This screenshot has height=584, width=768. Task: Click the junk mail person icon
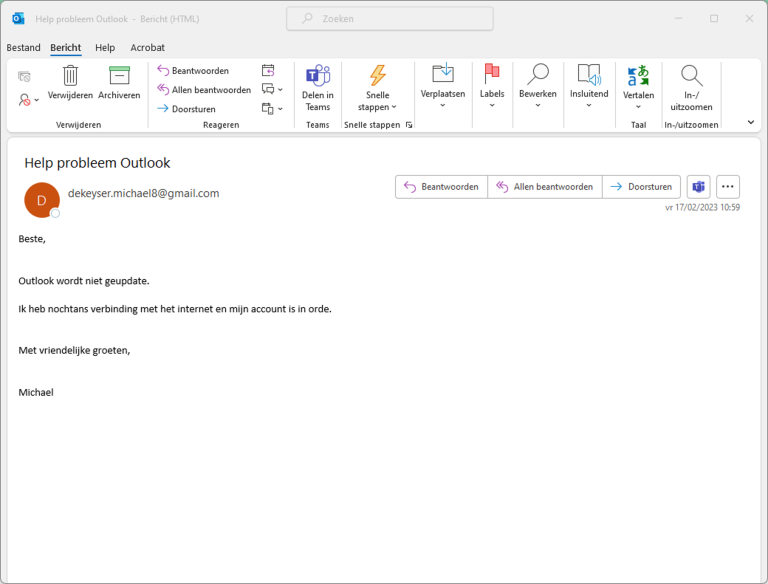pos(24,100)
